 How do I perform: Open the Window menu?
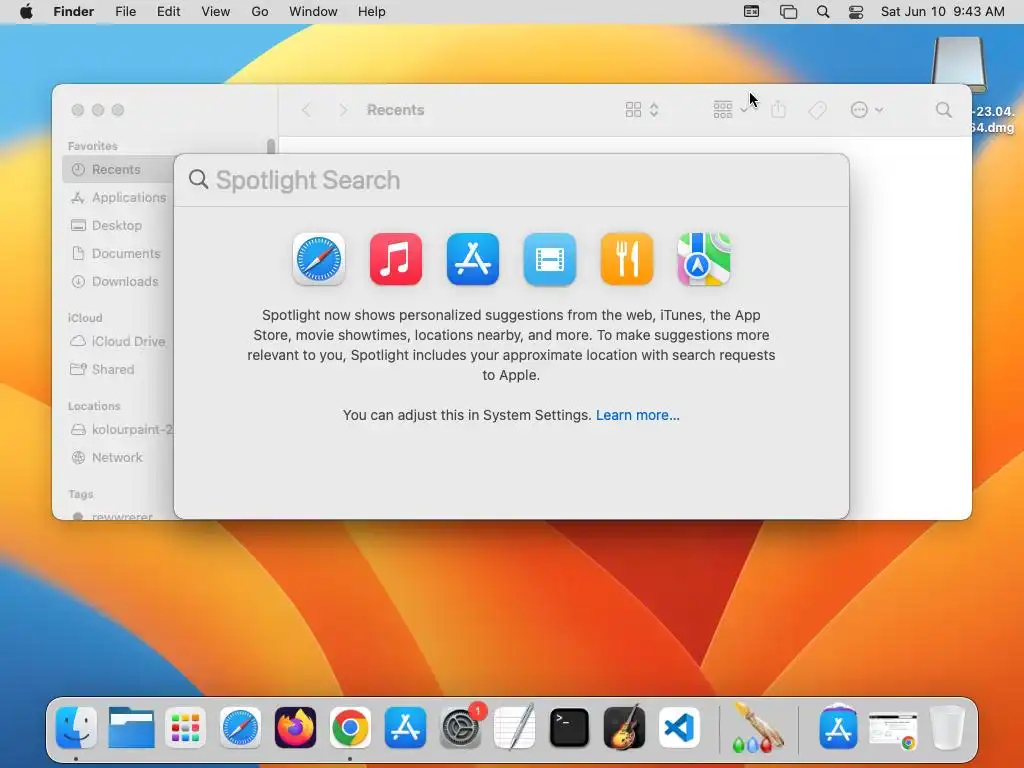[313, 12]
